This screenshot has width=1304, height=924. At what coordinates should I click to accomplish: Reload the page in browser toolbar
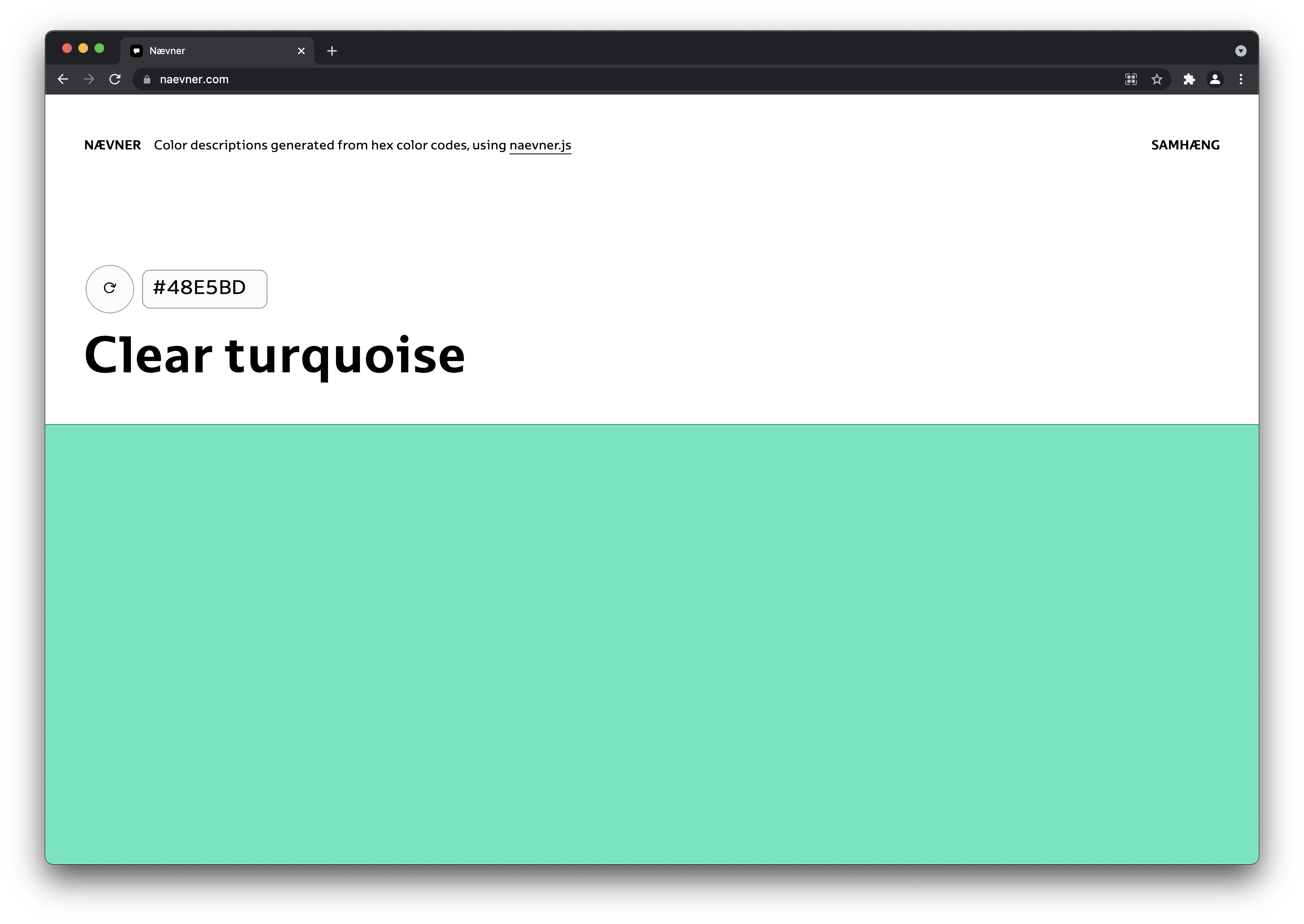click(x=115, y=79)
